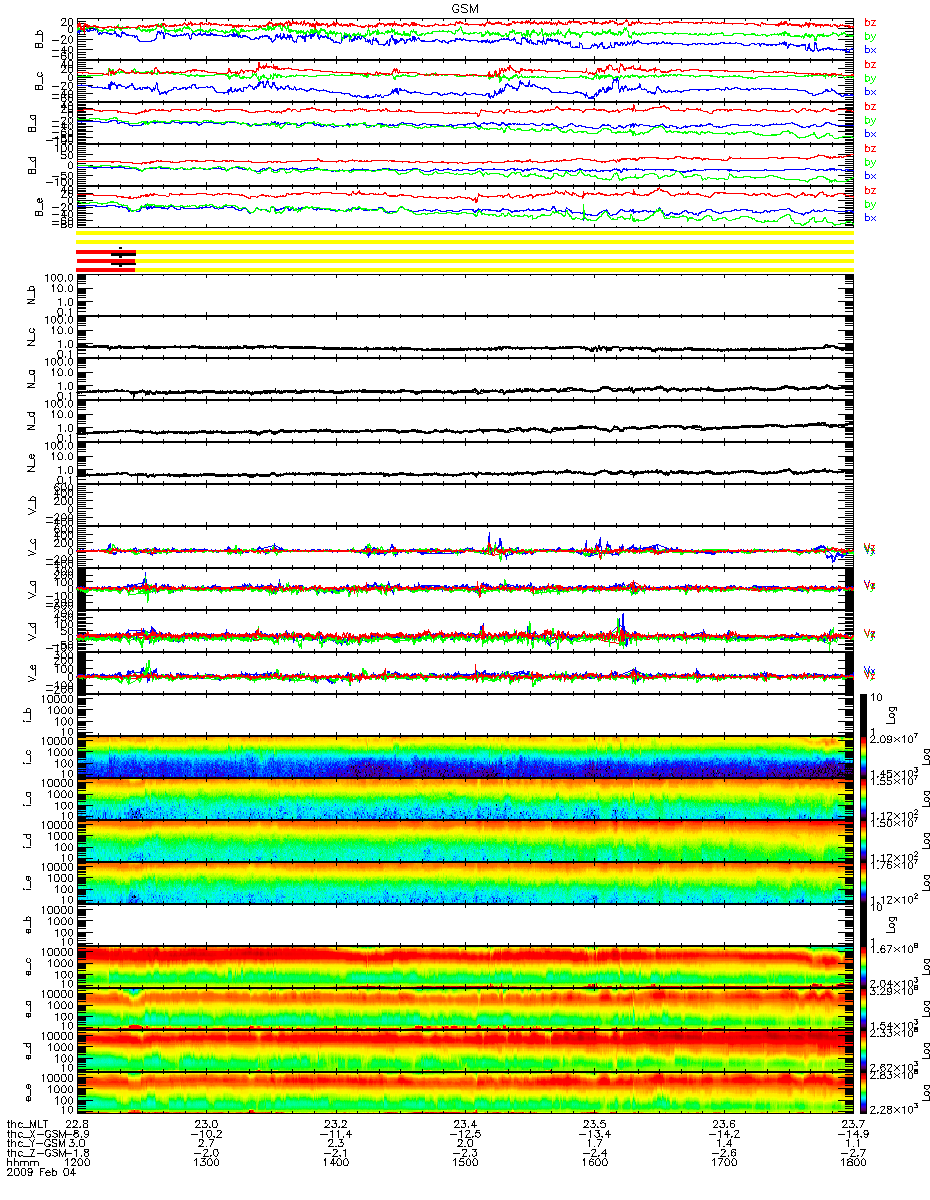Click the -12.5 X-GSM value
Viewport: 930px width, 1200px height.
click(x=464, y=1133)
